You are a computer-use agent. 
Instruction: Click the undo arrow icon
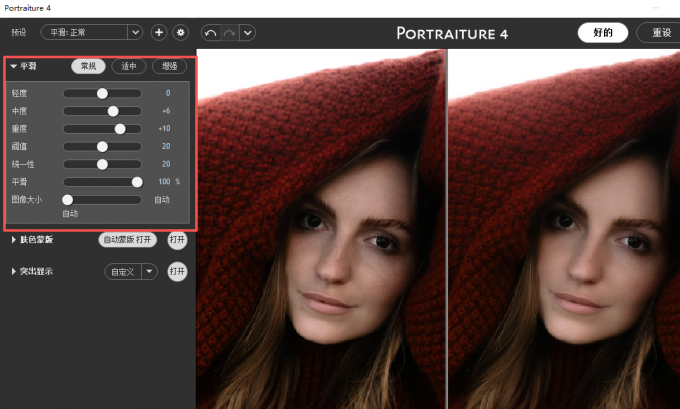[210, 33]
